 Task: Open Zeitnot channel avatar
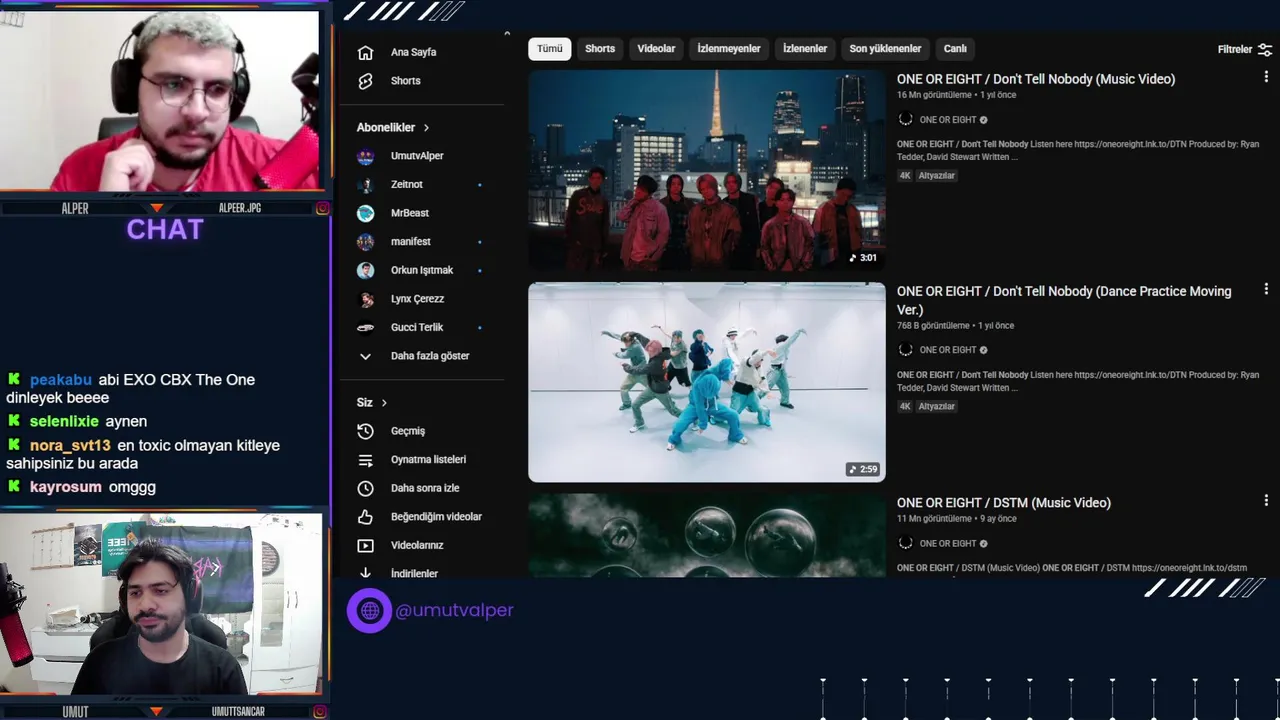(x=366, y=185)
